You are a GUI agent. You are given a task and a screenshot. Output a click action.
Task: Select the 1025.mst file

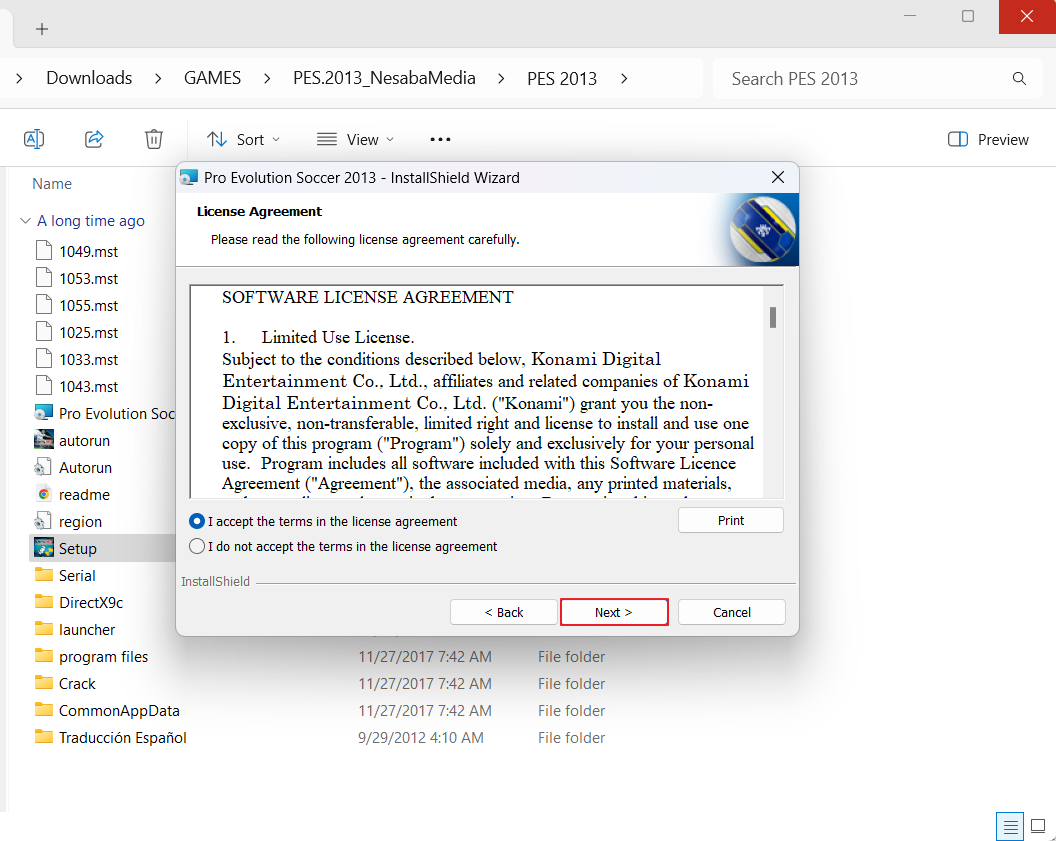coord(88,332)
